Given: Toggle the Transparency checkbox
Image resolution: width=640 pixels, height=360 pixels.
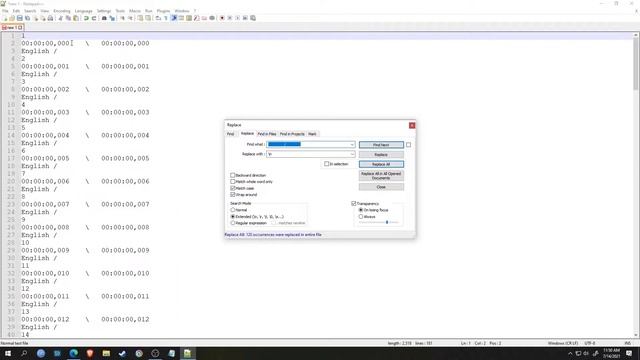Looking at the screenshot, I should coord(354,203).
